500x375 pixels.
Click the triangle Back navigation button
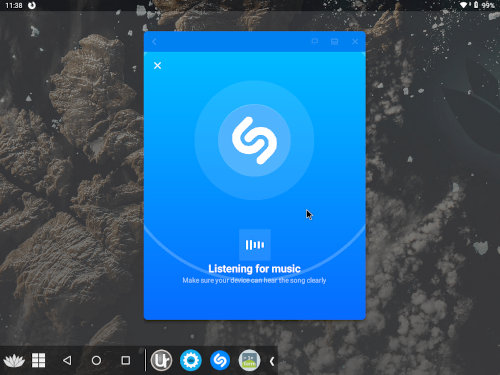tap(67, 360)
